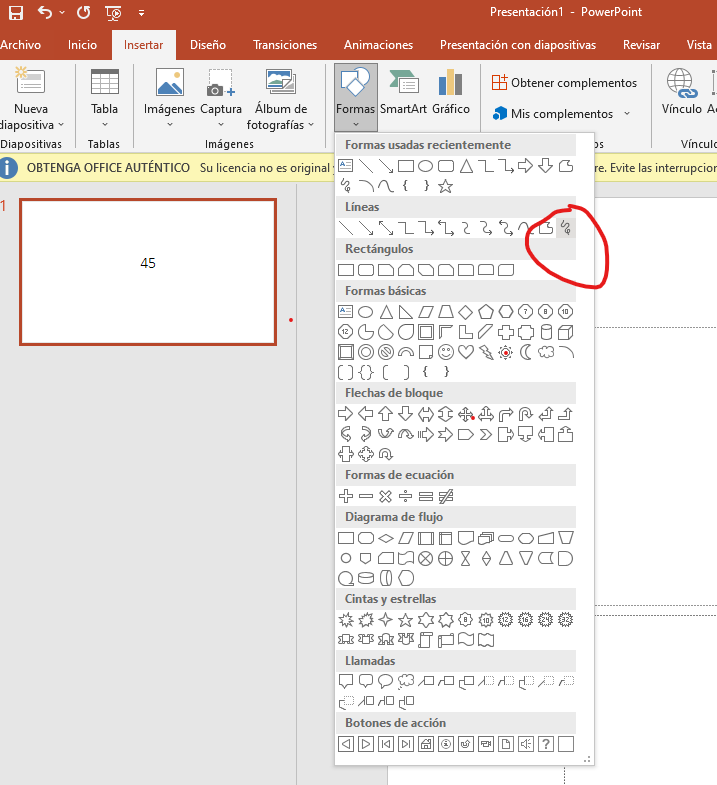Select the Freeform shape in Líneas
This screenshot has height=785, width=717.
click(x=546, y=228)
